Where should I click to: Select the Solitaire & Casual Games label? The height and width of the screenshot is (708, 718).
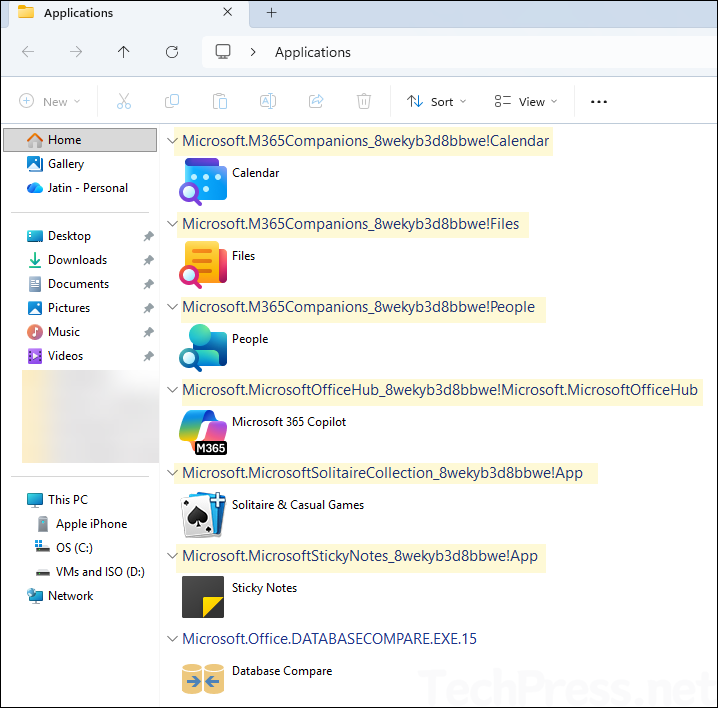tap(298, 505)
